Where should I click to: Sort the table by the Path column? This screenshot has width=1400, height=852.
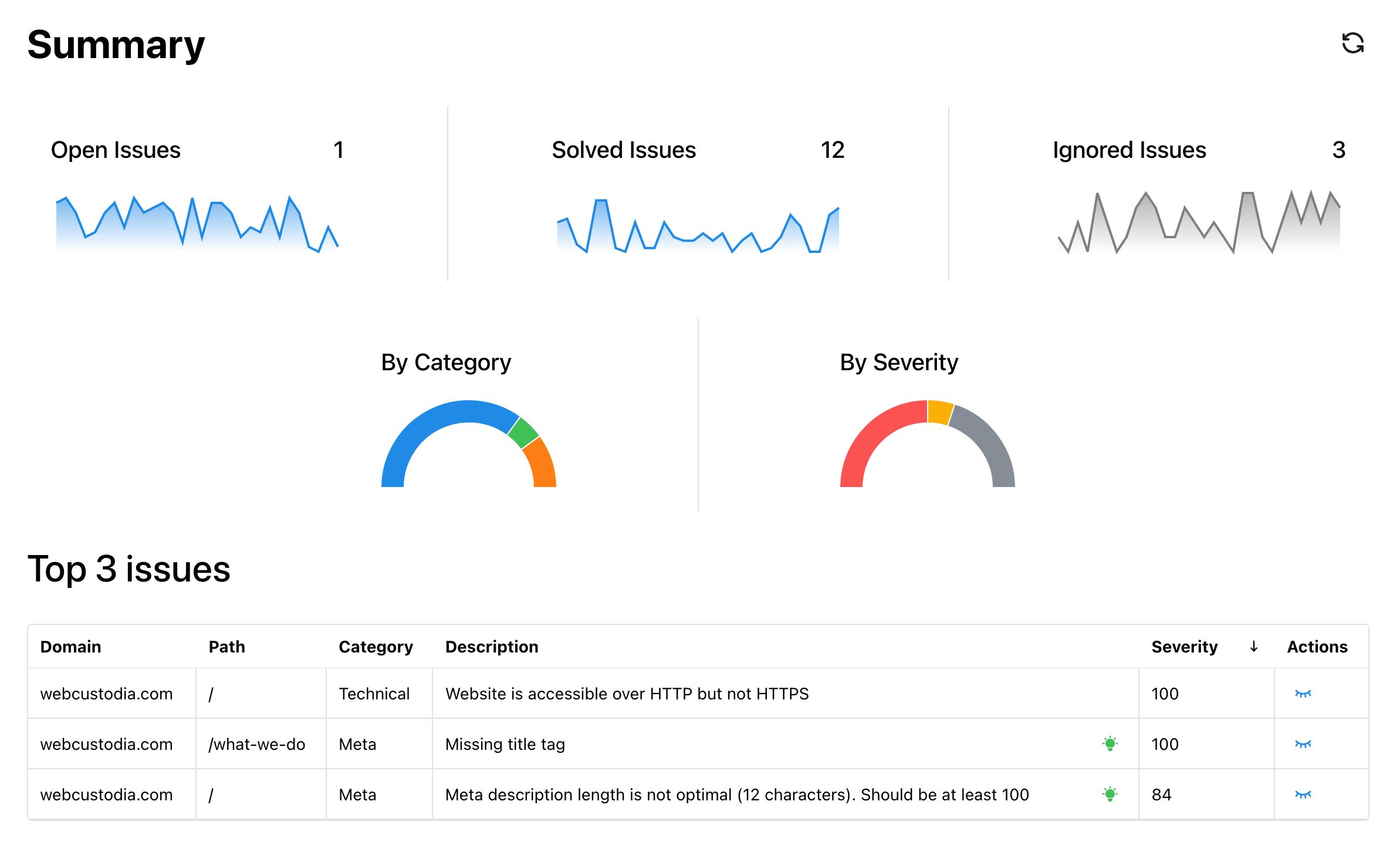point(228,647)
